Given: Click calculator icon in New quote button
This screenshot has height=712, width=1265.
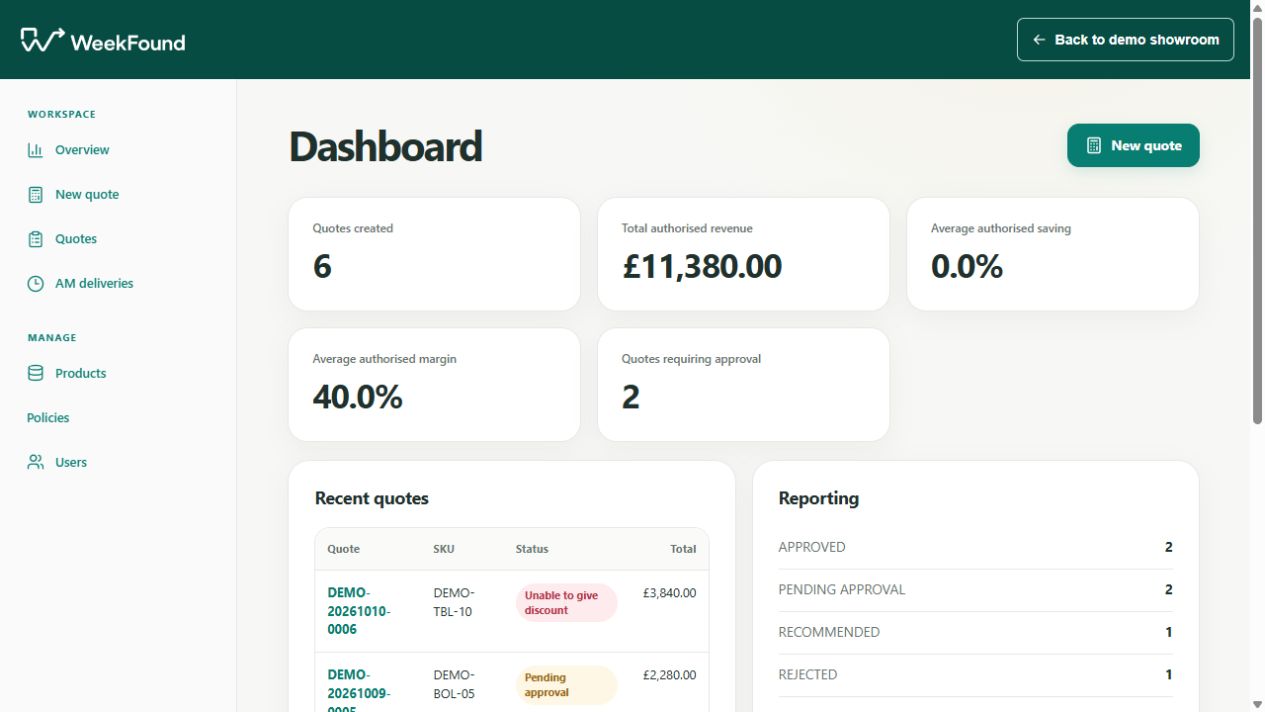Looking at the screenshot, I should (x=1094, y=146).
